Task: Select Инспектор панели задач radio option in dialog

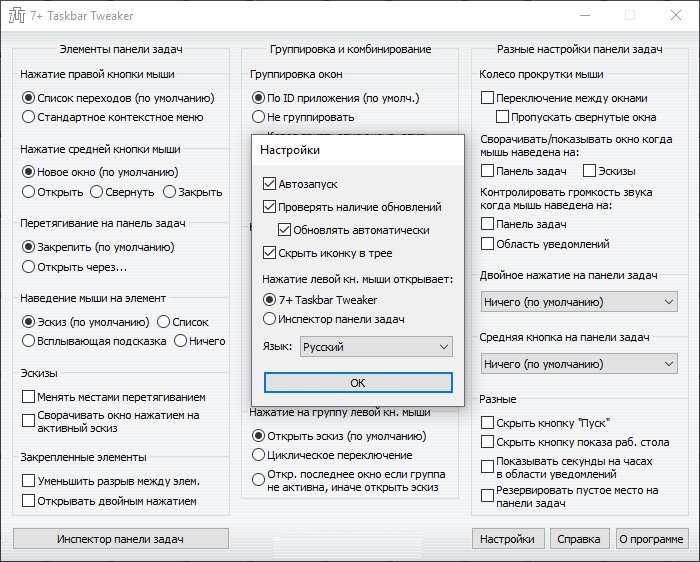Action: (269, 318)
